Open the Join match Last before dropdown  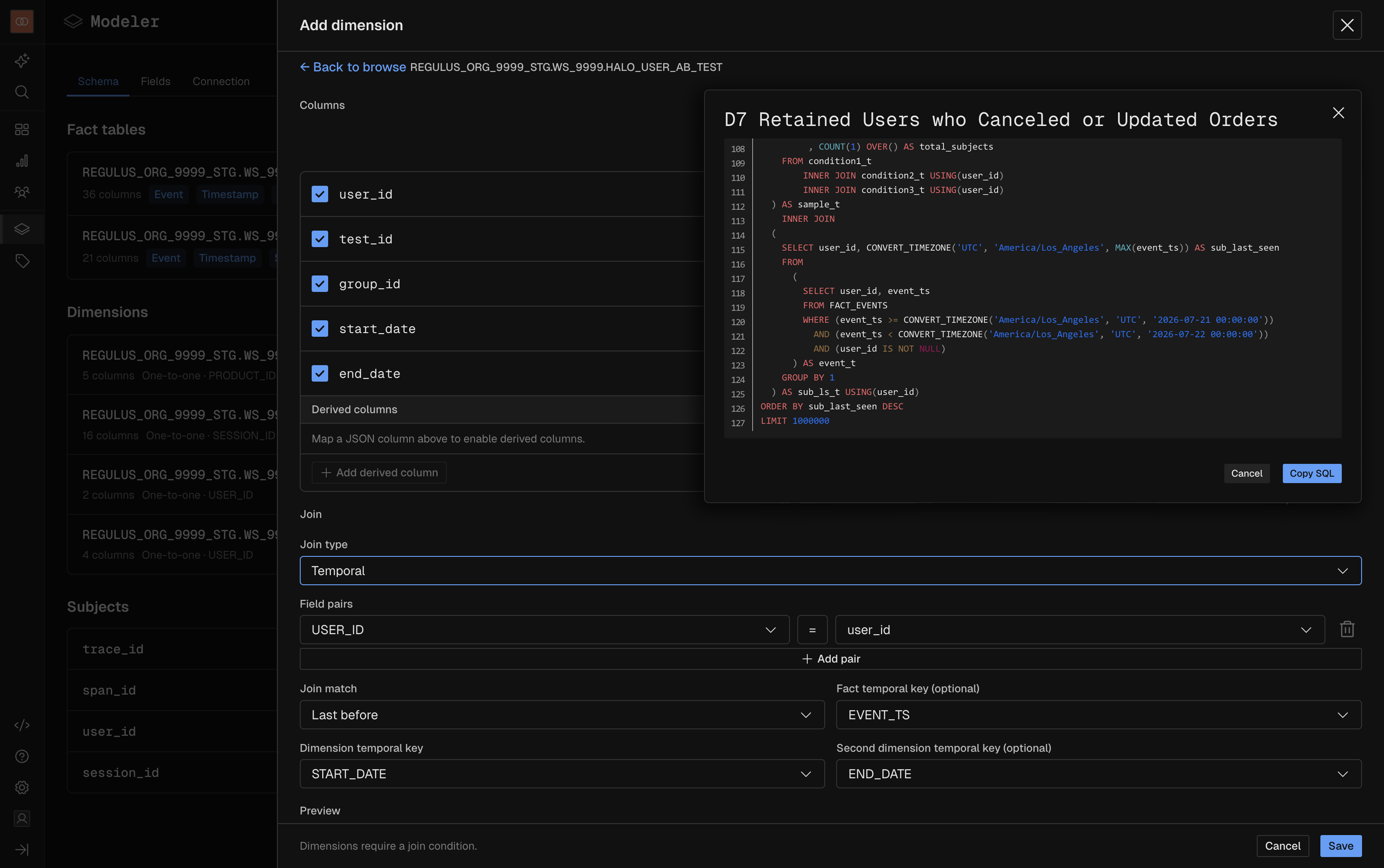[x=562, y=715]
